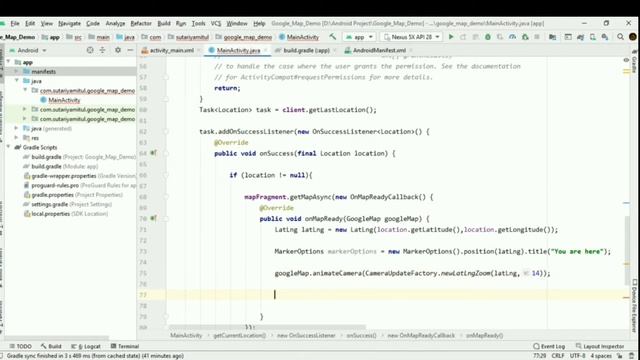Collapse the Gradle Scripts node

pyautogui.click(x=9, y=147)
